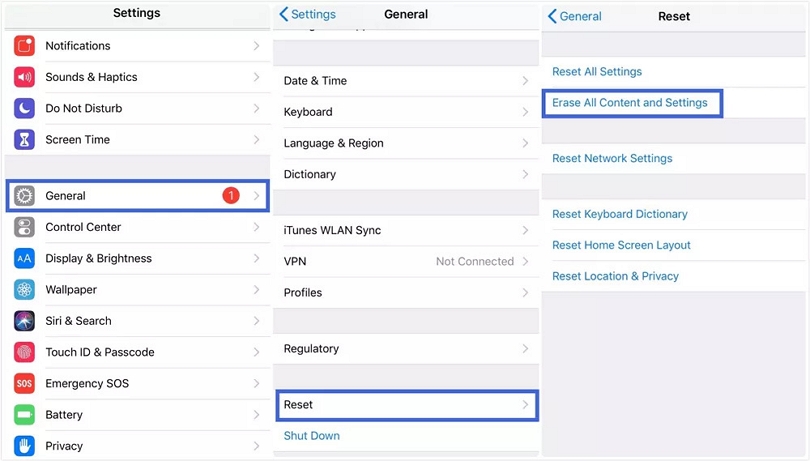Viewport: 810px width, 461px height.
Task: Open Date & Time row chevron
Action: click(525, 81)
